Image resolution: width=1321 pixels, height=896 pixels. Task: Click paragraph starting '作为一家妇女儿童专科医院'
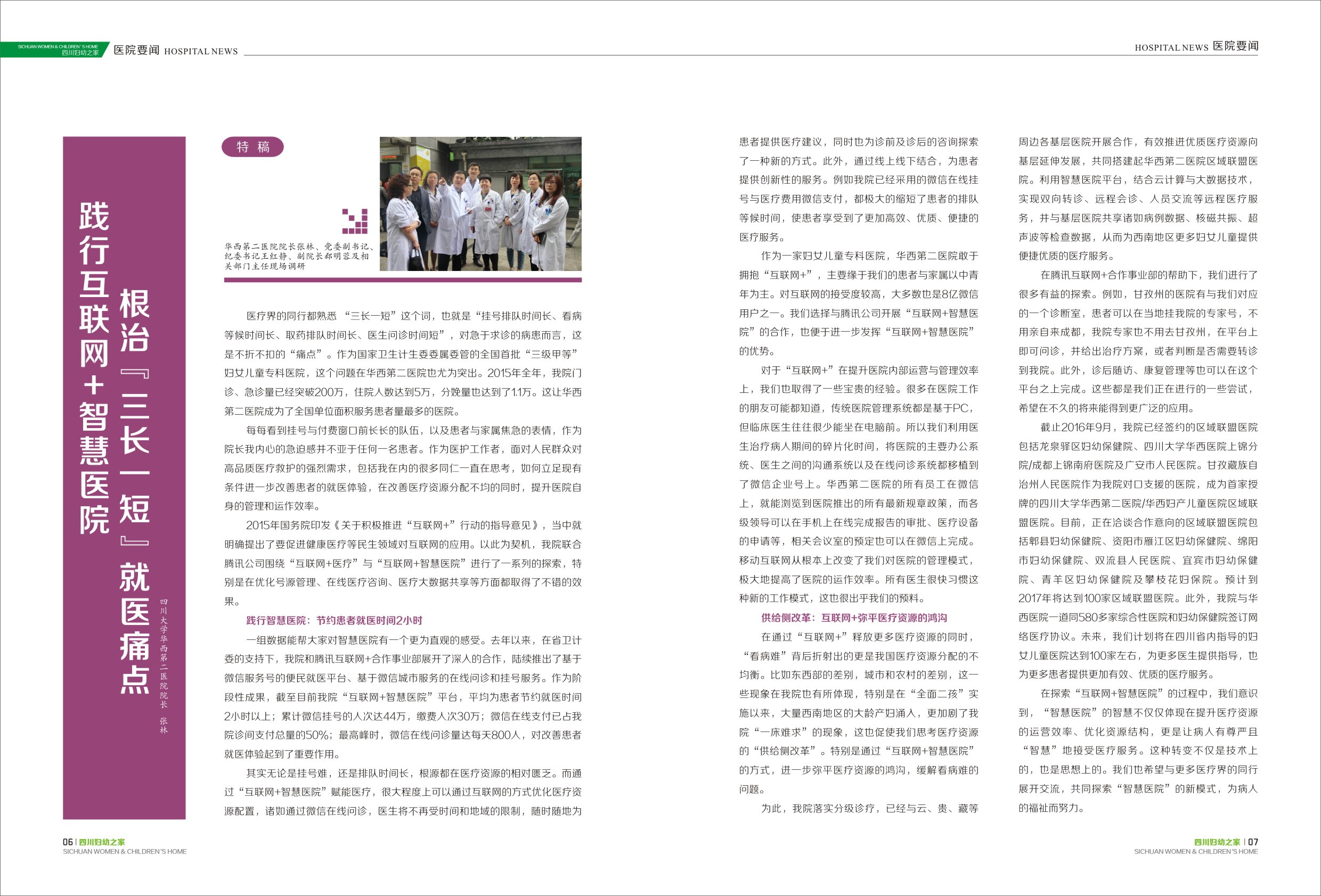858,303
